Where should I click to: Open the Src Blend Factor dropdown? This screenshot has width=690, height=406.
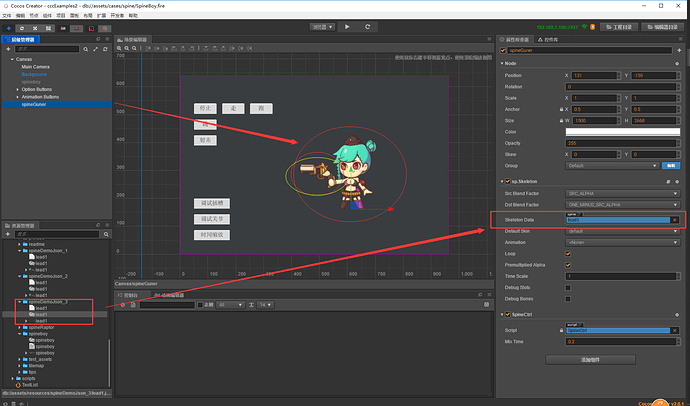tap(622, 194)
